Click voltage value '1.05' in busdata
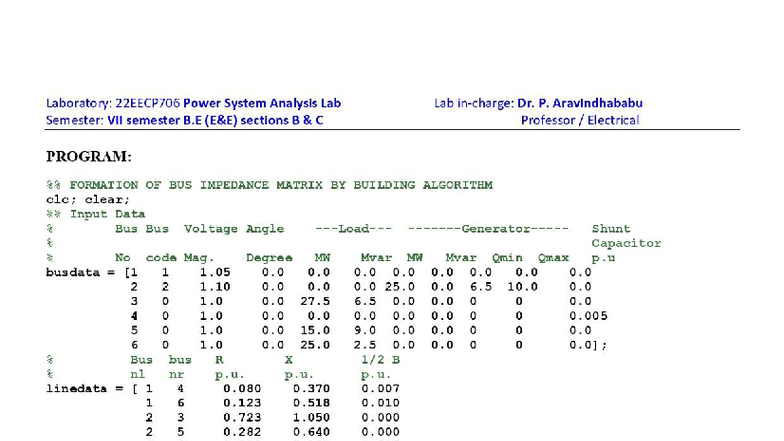Viewport: 784px width, 441px height. (215, 272)
